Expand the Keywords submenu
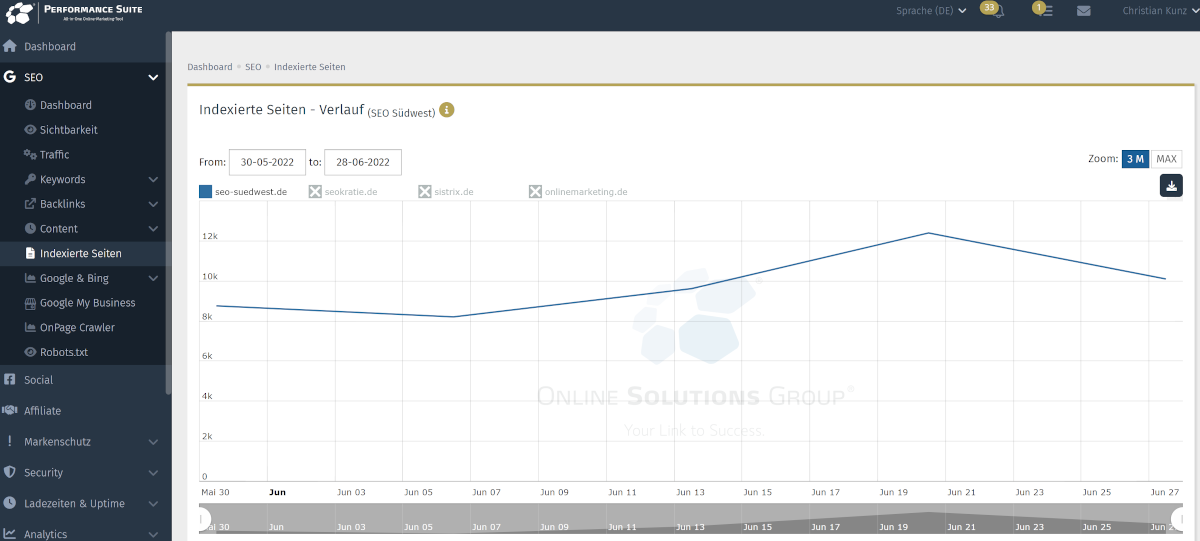 [x=152, y=180]
